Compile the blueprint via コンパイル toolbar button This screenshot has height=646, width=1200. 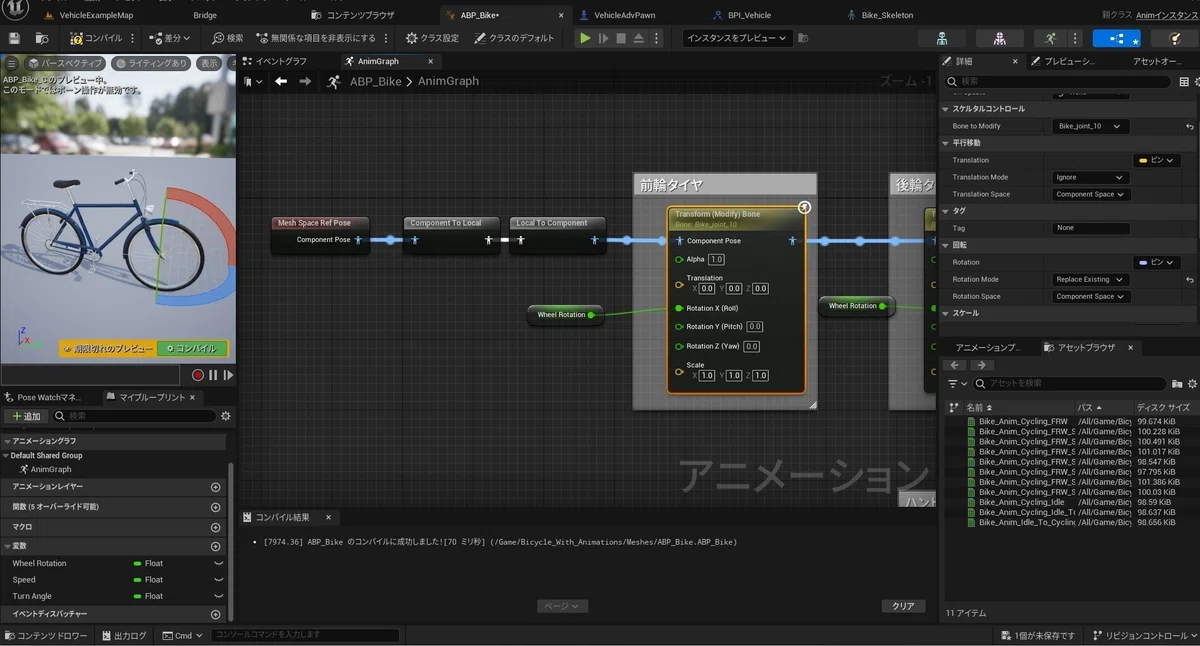(97, 38)
